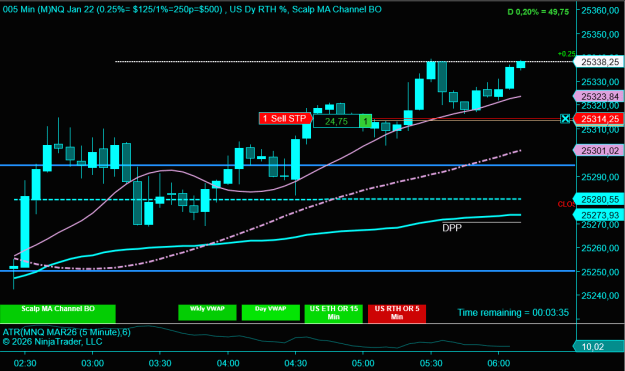This screenshot has height=371, width=625.
Task: Click the 03:00 time axis label
Action: click(92, 363)
